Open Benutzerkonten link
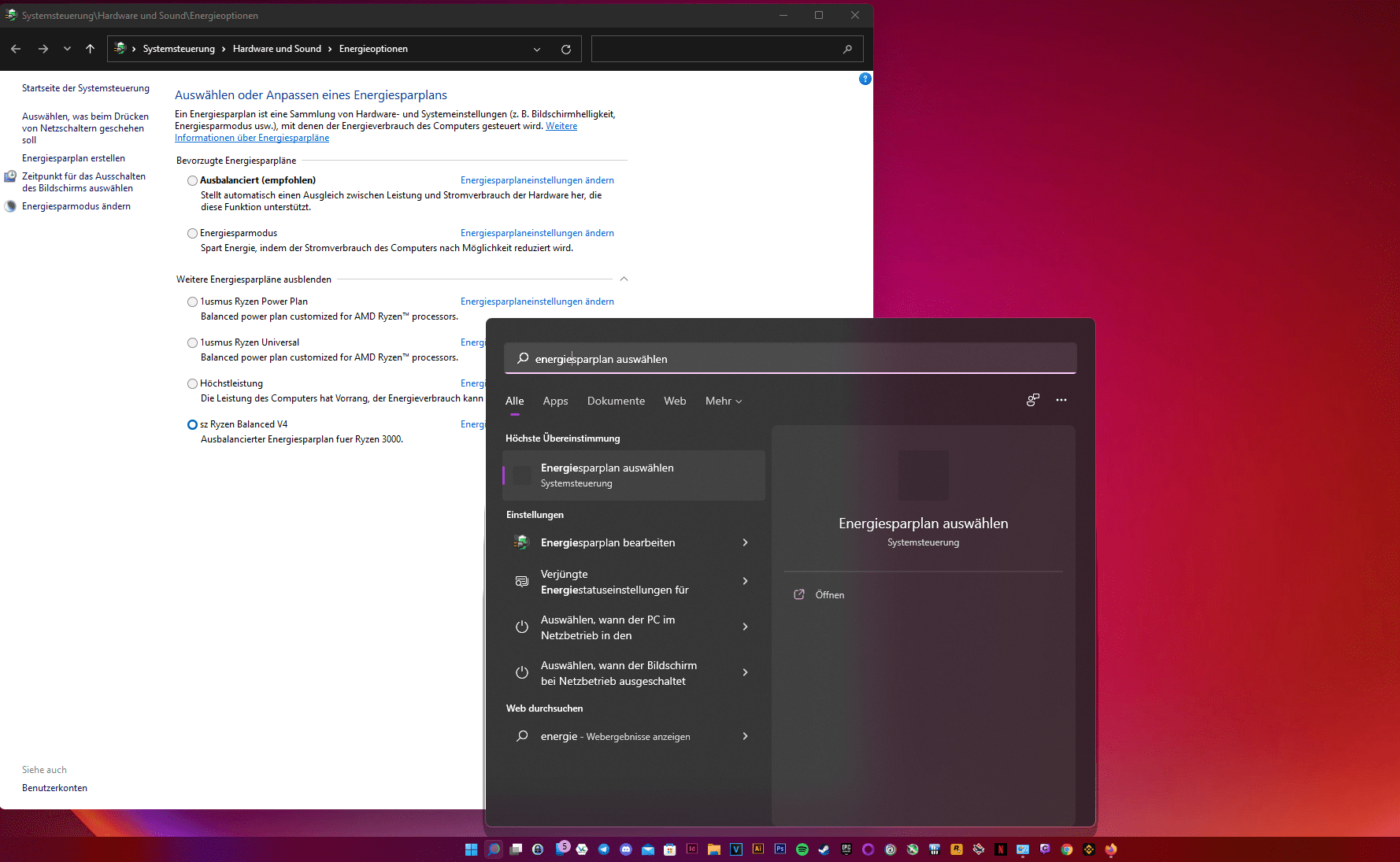 (x=54, y=788)
